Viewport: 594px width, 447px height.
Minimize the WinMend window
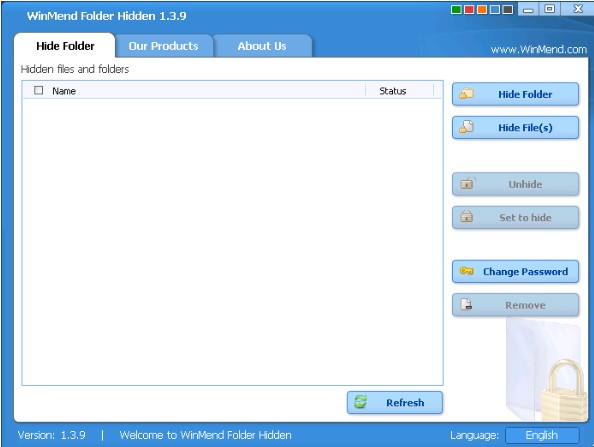coord(528,9)
